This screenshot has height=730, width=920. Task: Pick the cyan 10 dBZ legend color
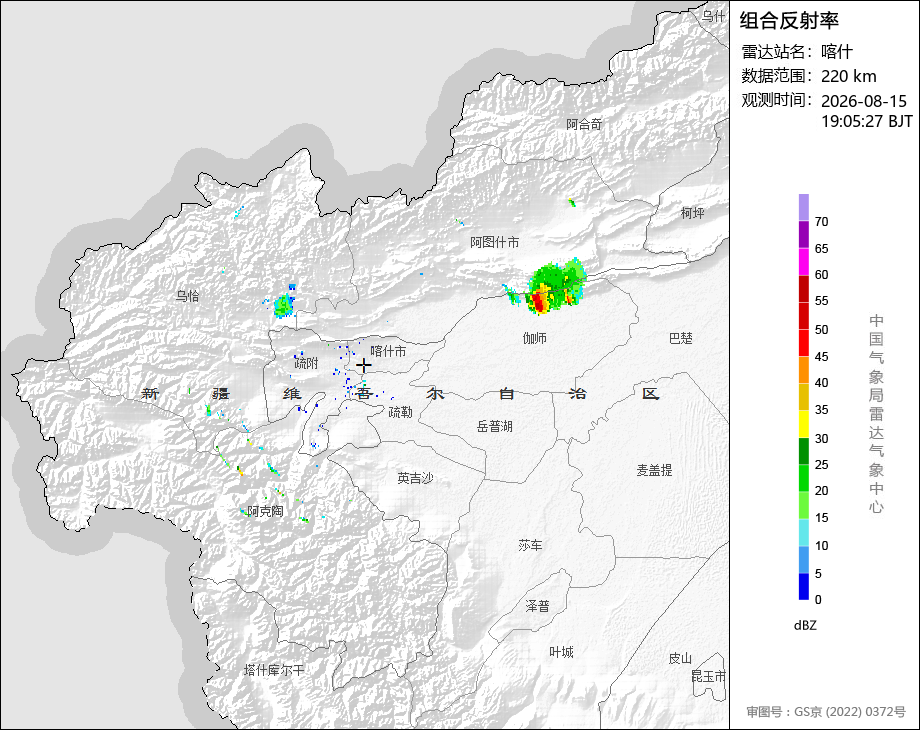click(804, 533)
